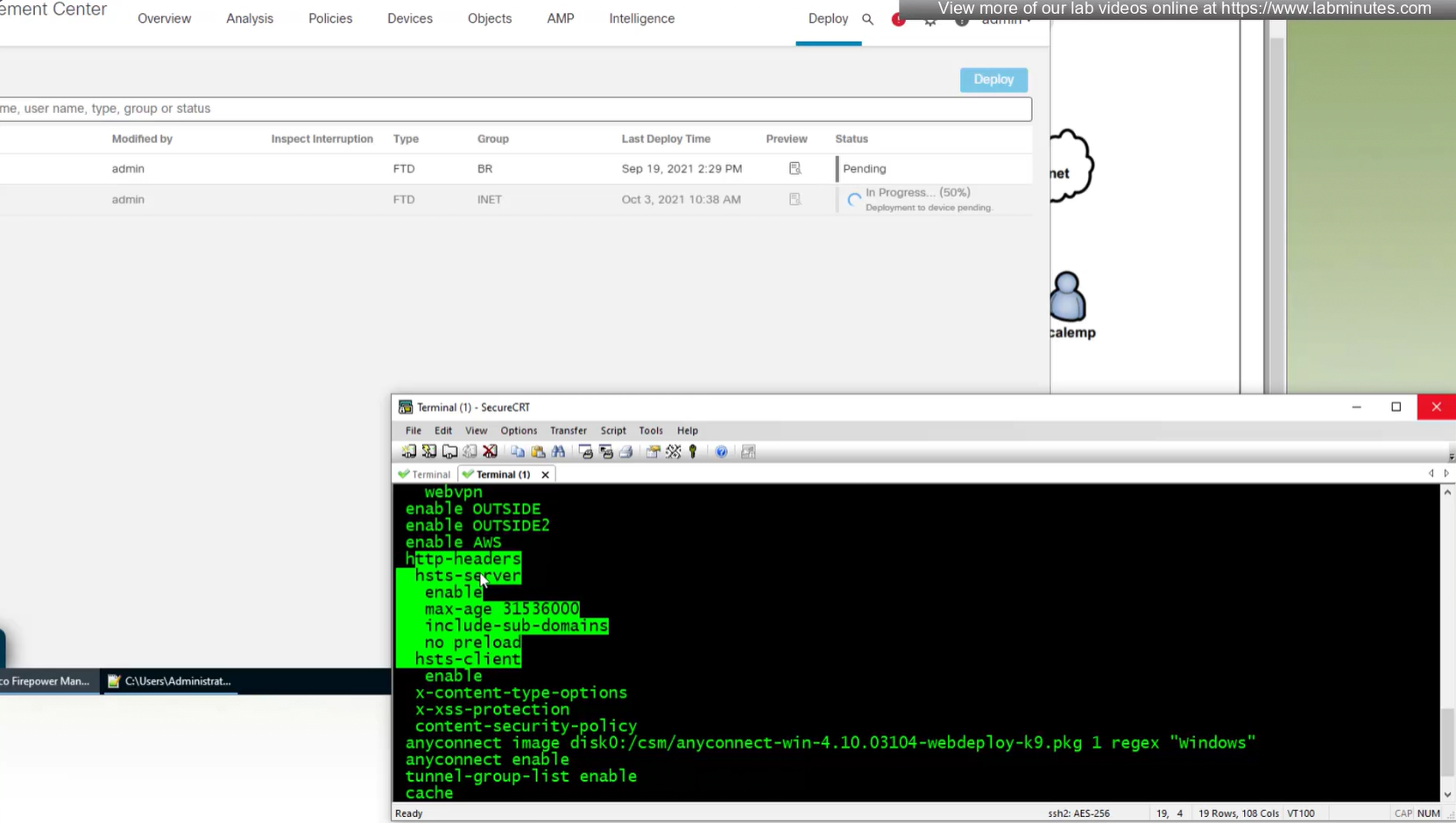Open Session Options from the toolbar icon
Screen dimensions: 1456x823
pyautogui.click(x=653, y=451)
